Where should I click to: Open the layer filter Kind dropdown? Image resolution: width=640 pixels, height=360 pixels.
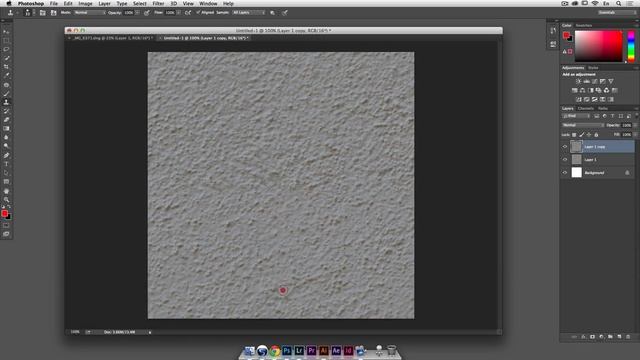click(576, 116)
